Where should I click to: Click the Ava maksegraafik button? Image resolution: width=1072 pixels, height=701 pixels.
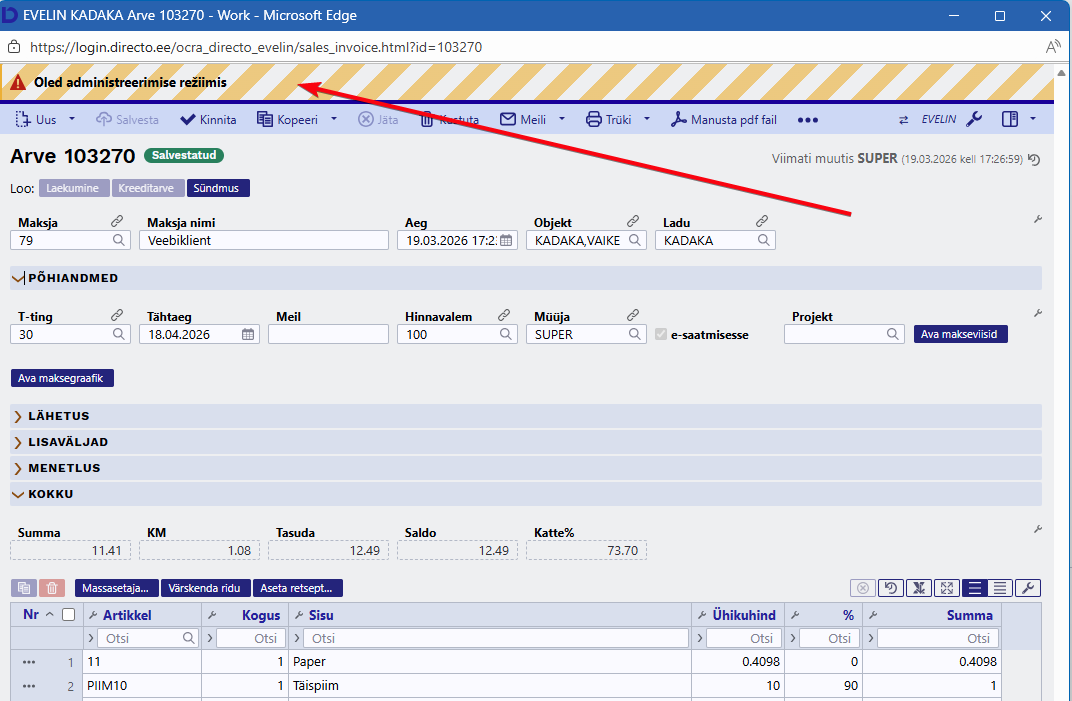tap(63, 378)
